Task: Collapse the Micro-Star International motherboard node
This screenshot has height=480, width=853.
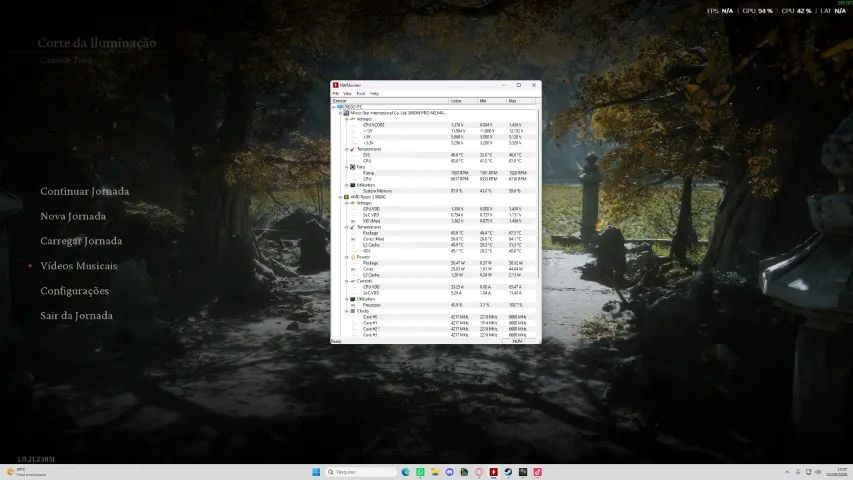Action: coord(341,113)
